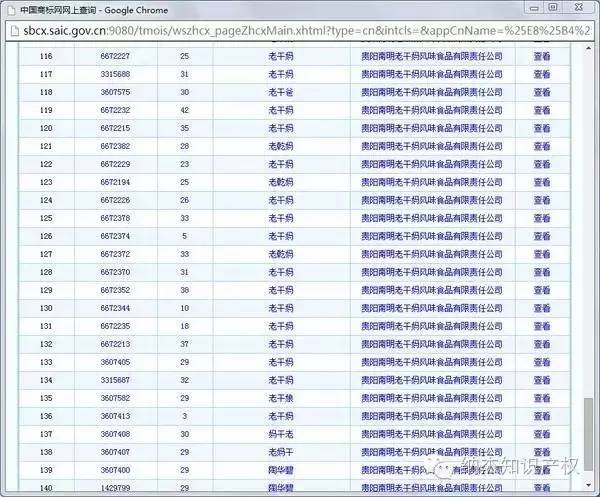Click 查看 link for row 136

coord(541,416)
